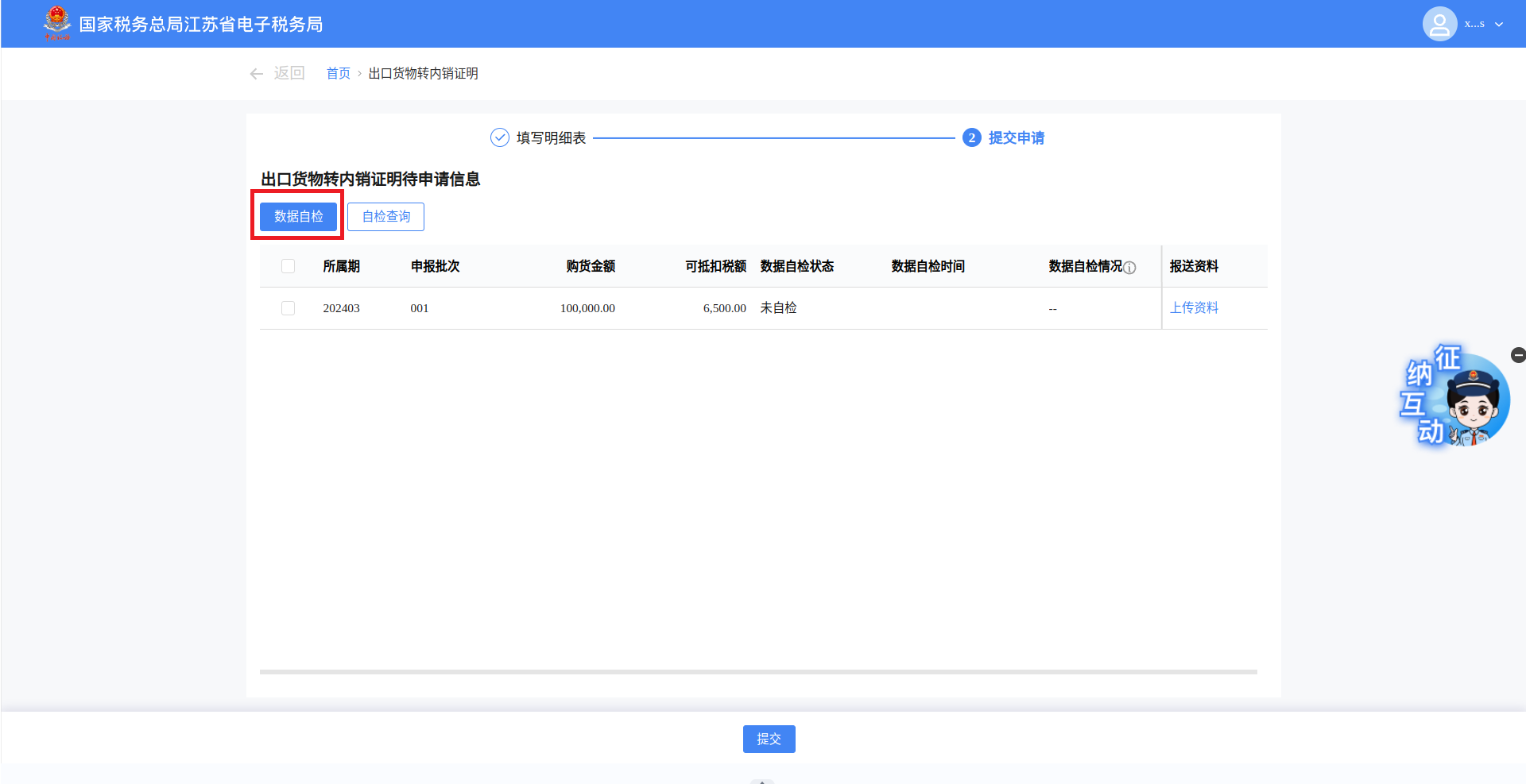Expand the bottom collapse arrow handle
Image resolution: width=1526 pixels, height=784 pixels.
[761, 781]
